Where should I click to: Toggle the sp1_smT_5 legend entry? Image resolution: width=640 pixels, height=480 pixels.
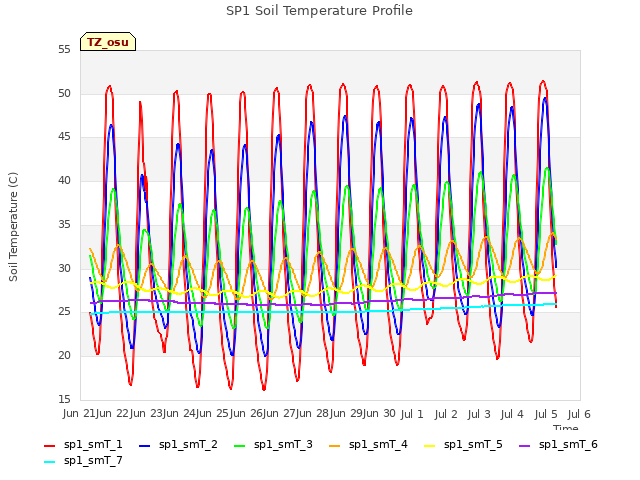pos(464,444)
